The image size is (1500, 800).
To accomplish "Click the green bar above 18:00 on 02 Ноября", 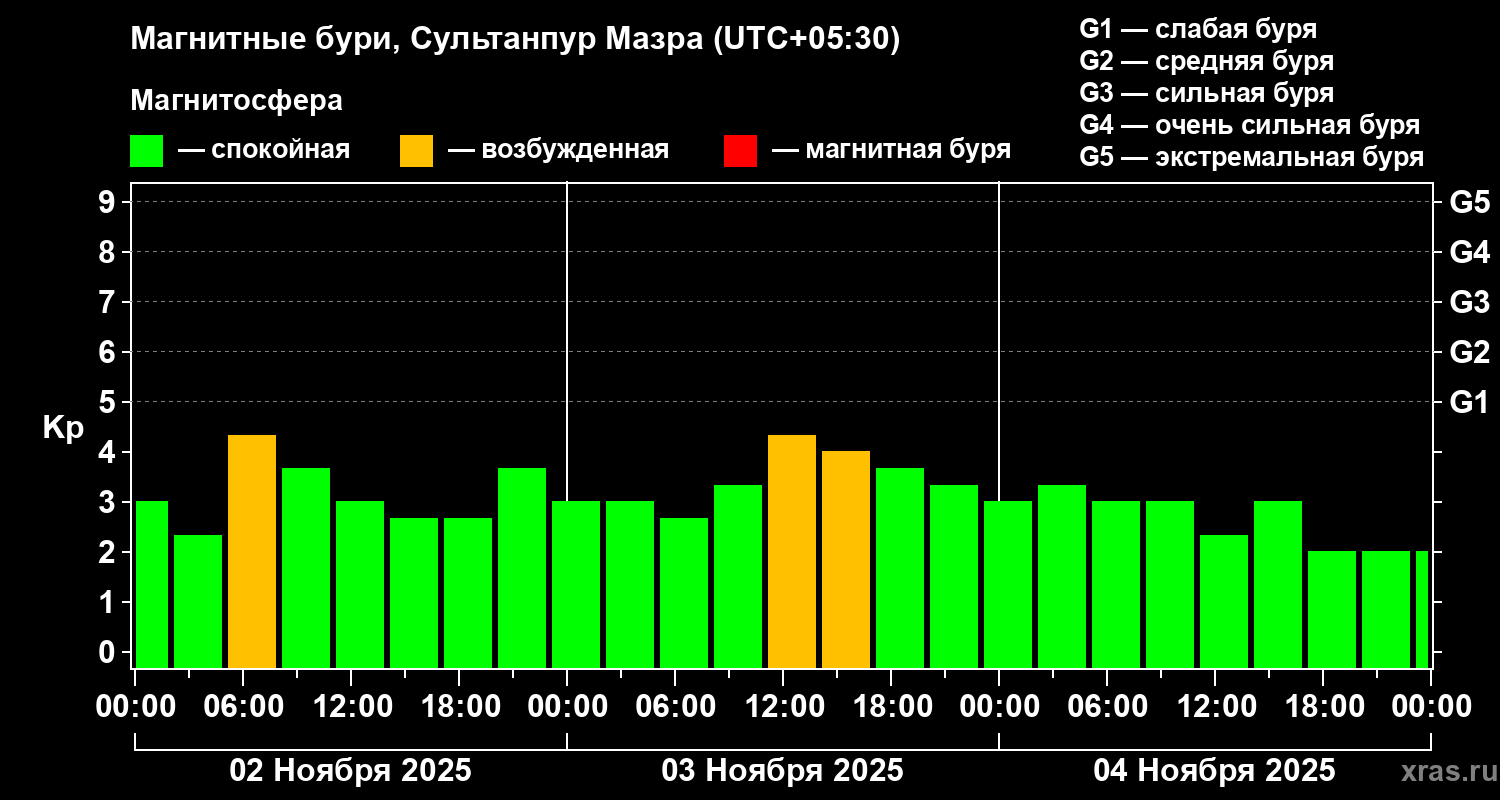I will (x=468, y=593).
